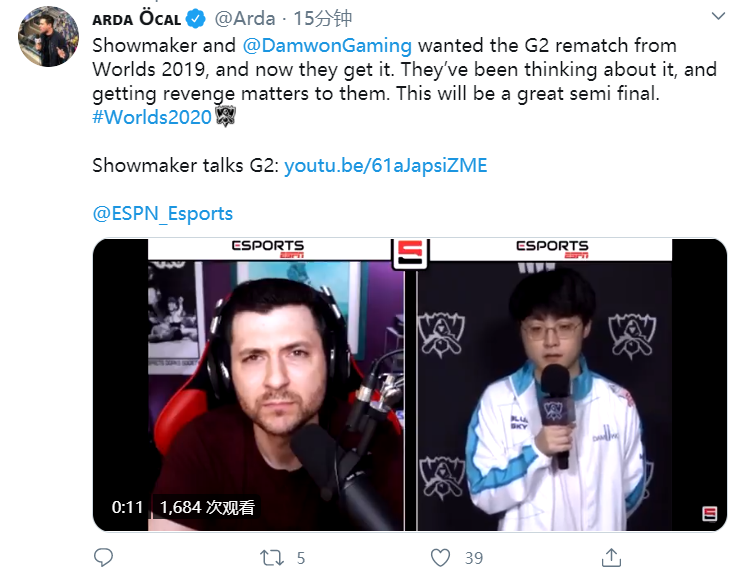Screen dimensions: 741x573
Task: Follow the #Worlds2020 hashtag
Action: click(x=152, y=117)
